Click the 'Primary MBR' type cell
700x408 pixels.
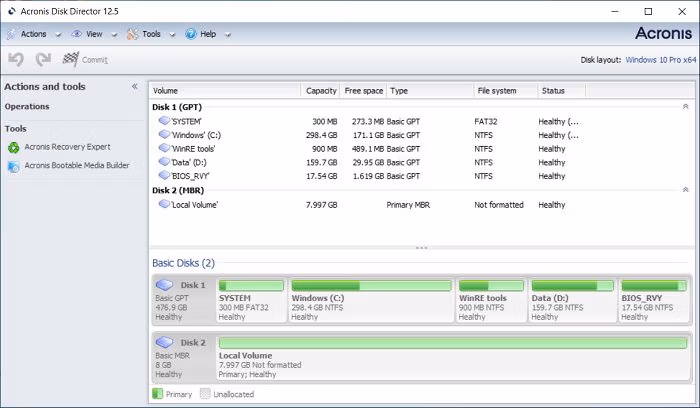408,205
